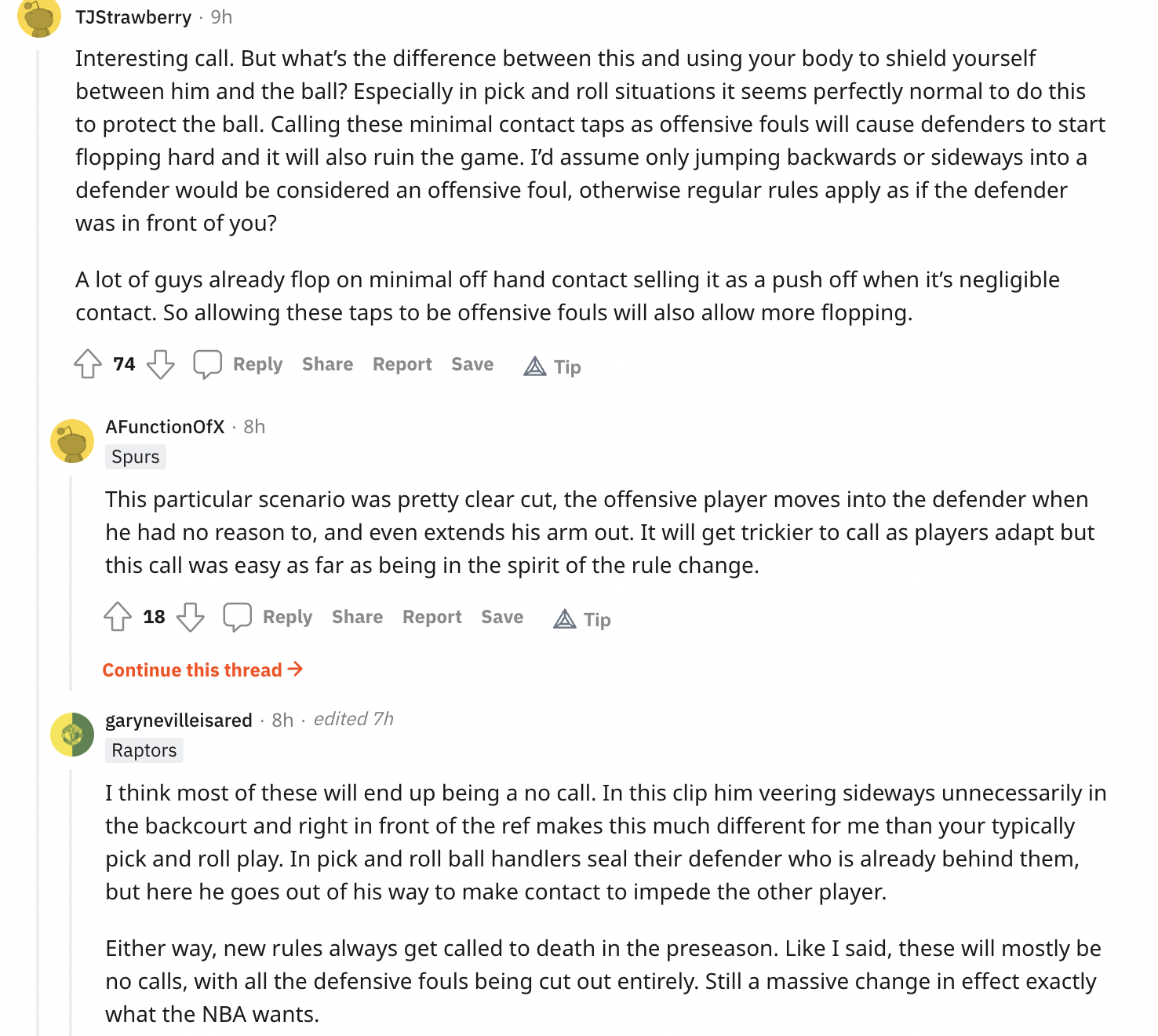The width and height of the screenshot is (1158, 1036).
Task: Share TJStrawberry's comment
Action: [x=327, y=364]
